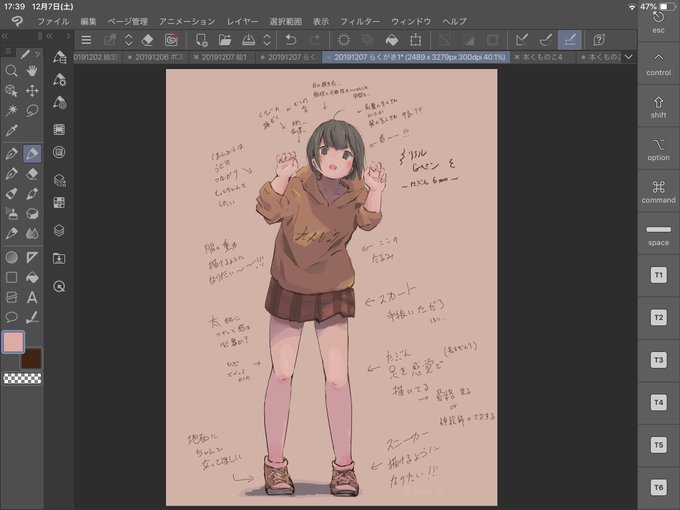
Task: Open the Brush Size palette icon
Action: click(x=59, y=102)
